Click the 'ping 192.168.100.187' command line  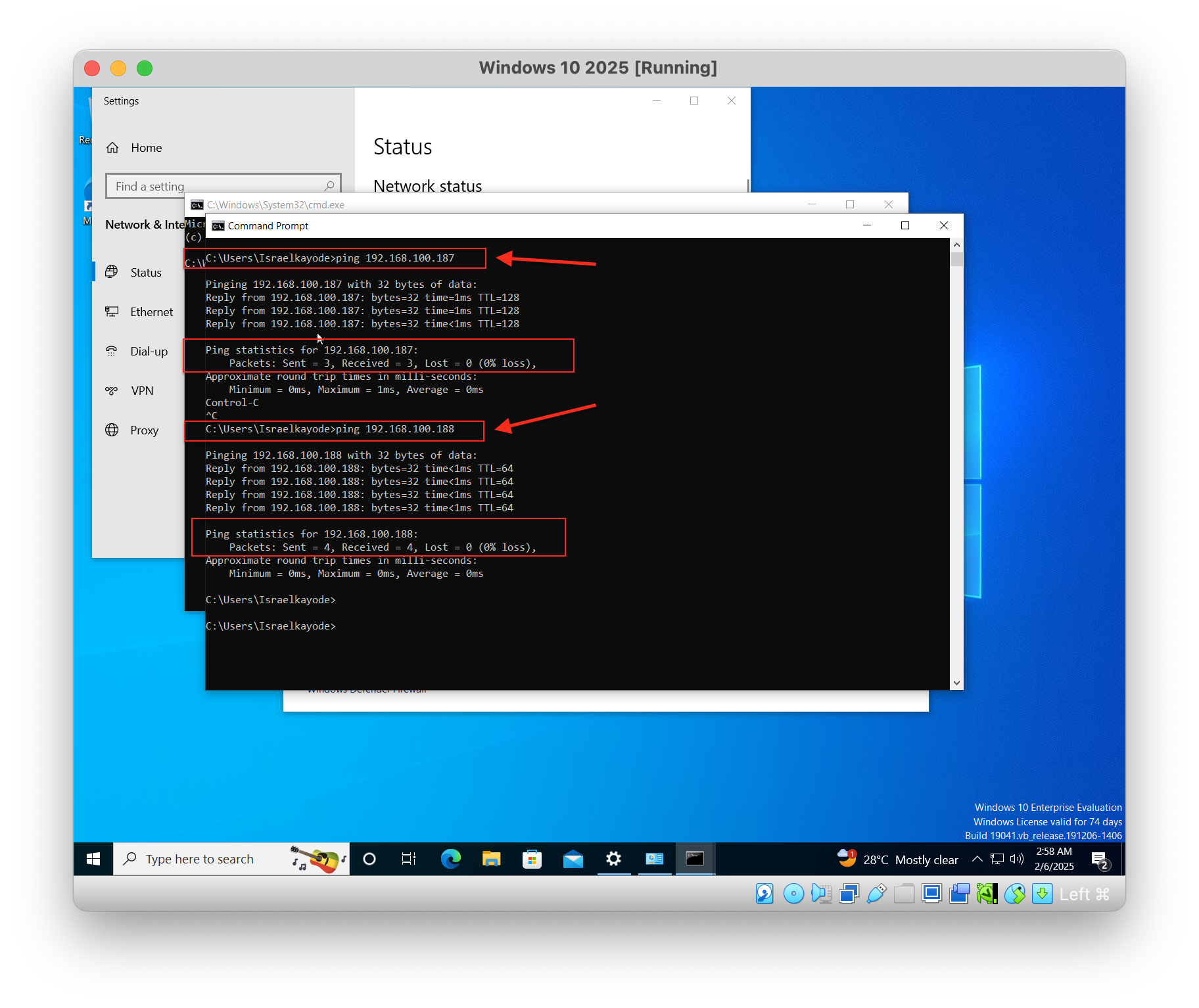coord(330,258)
